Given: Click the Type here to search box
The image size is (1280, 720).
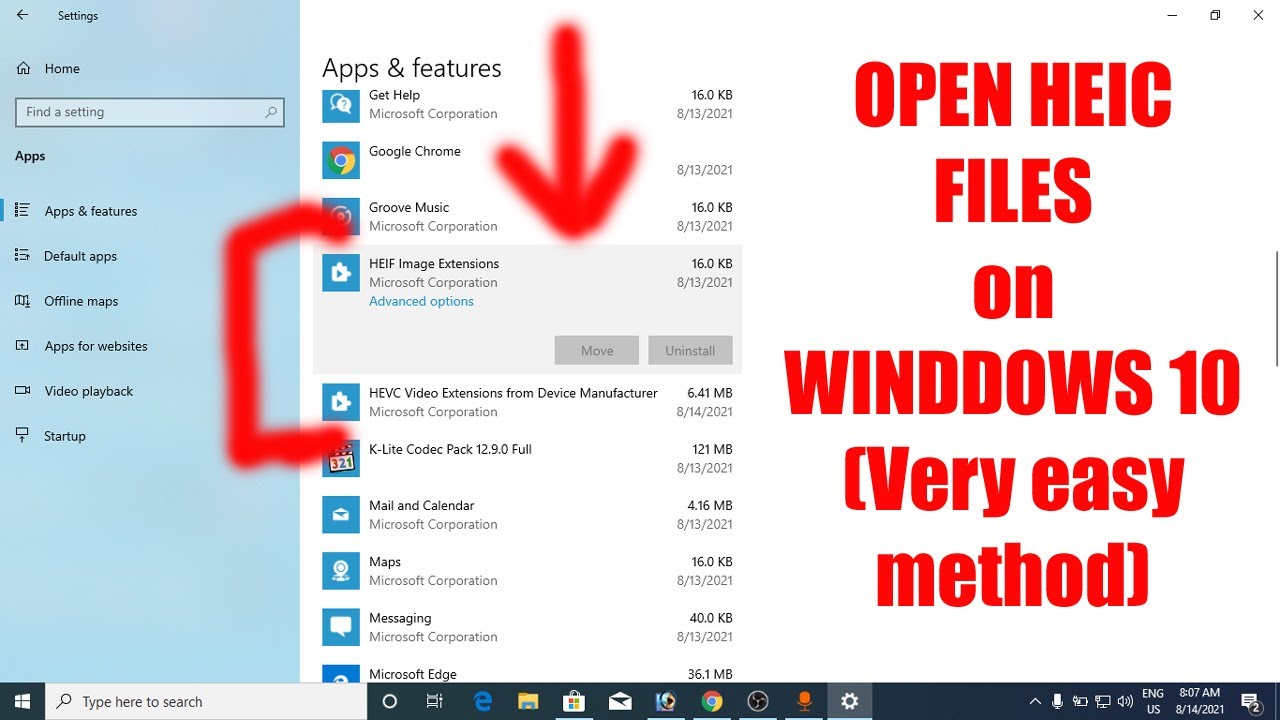Looking at the screenshot, I should 207,701.
